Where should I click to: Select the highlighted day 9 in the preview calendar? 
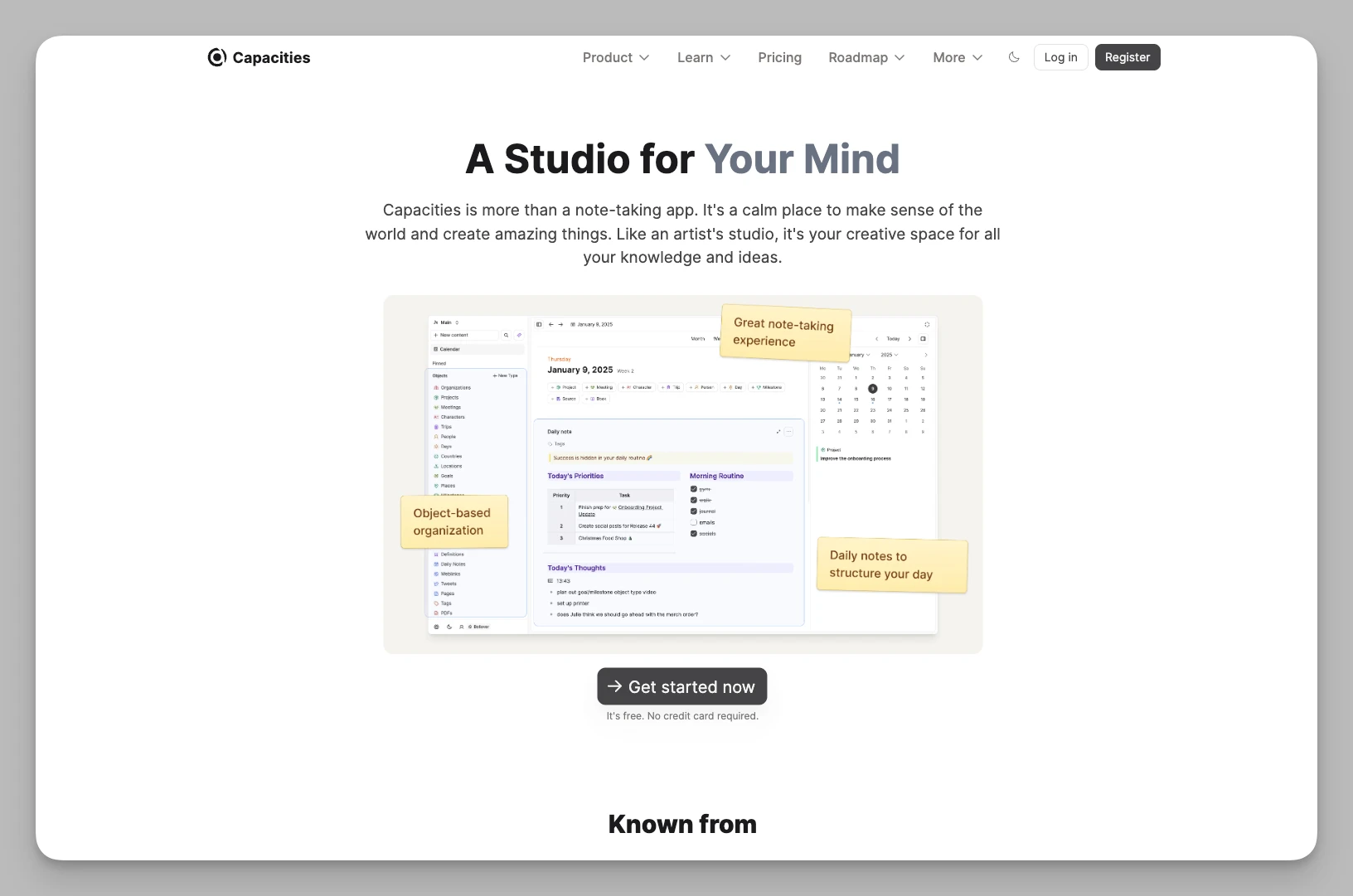(x=872, y=388)
